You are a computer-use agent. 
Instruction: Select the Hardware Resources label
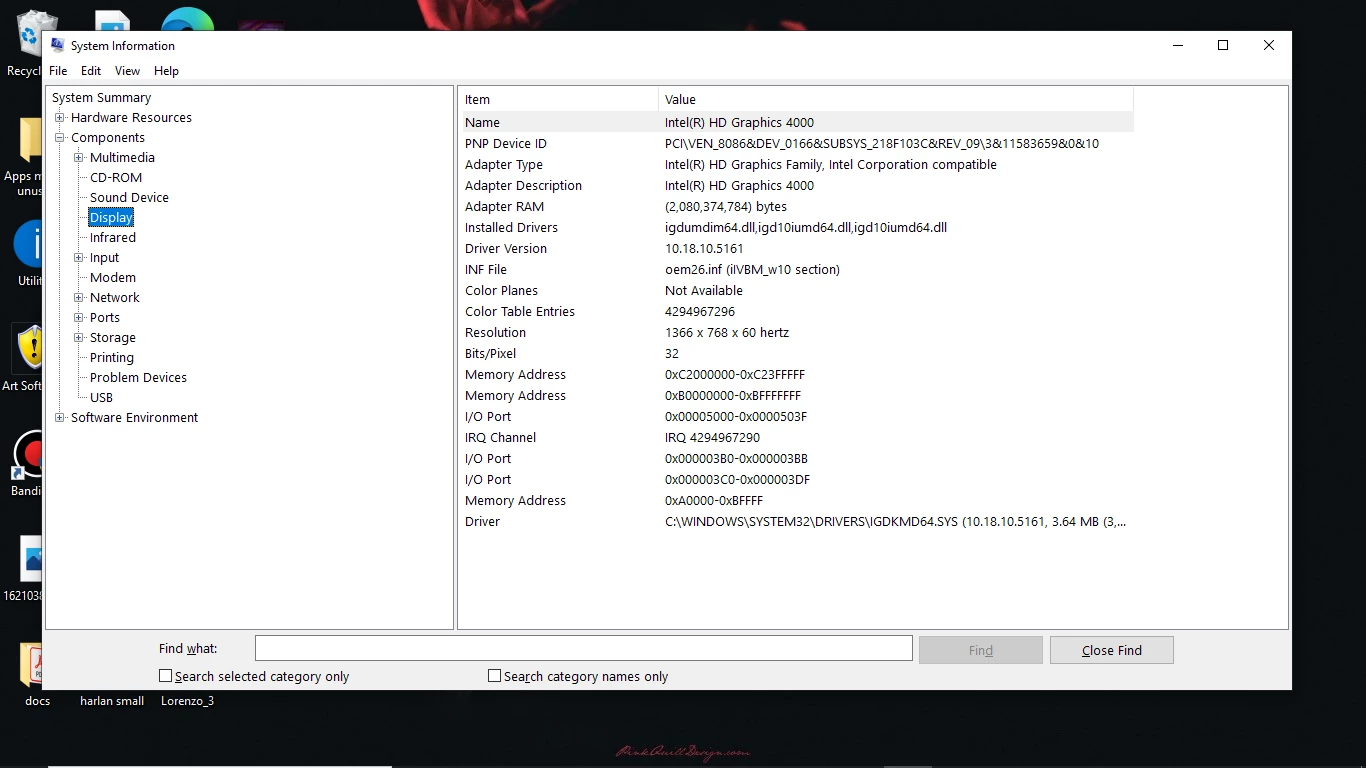click(x=131, y=118)
